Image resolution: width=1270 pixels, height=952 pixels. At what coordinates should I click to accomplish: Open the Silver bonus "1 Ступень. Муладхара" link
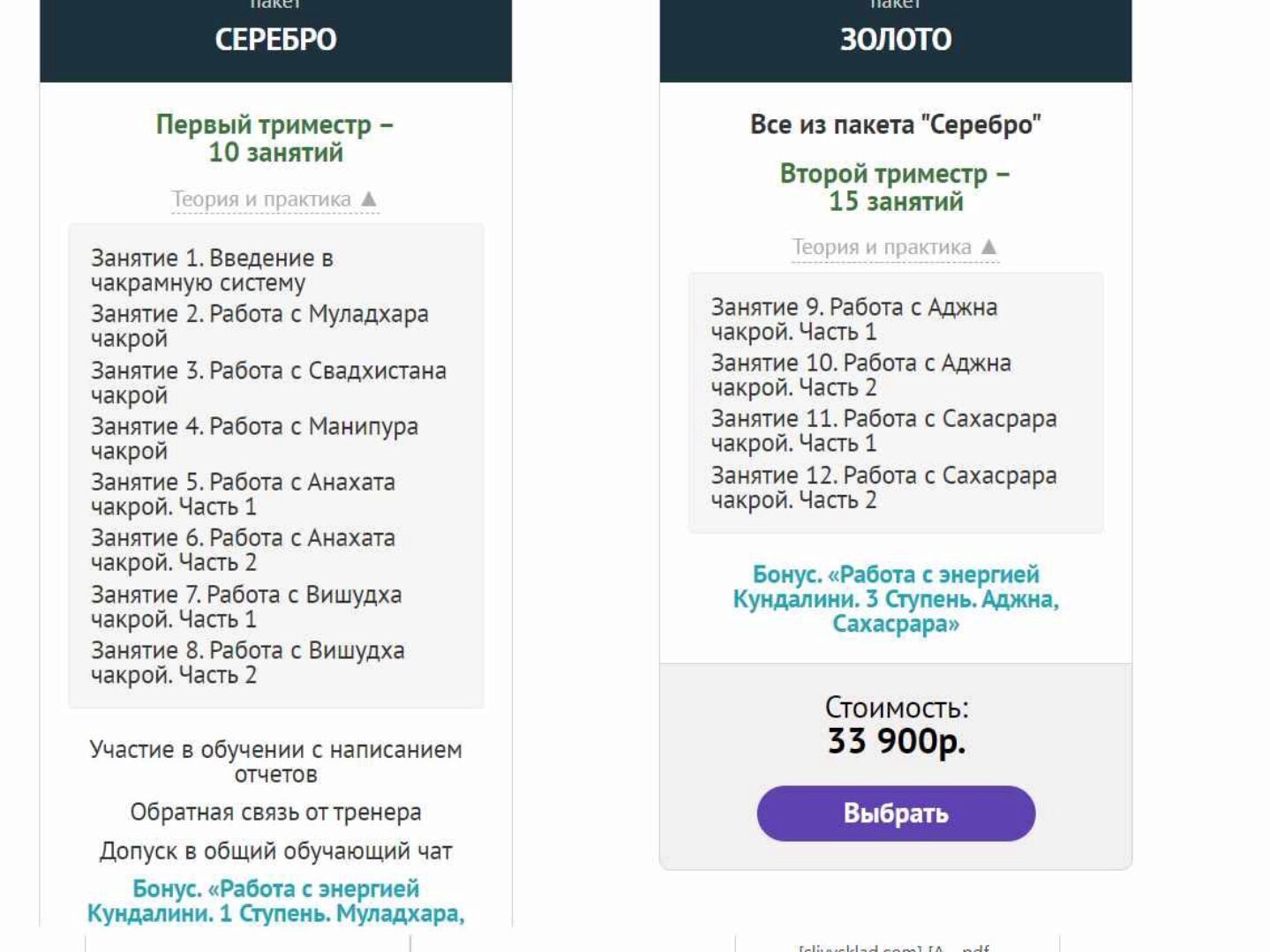click(275, 901)
